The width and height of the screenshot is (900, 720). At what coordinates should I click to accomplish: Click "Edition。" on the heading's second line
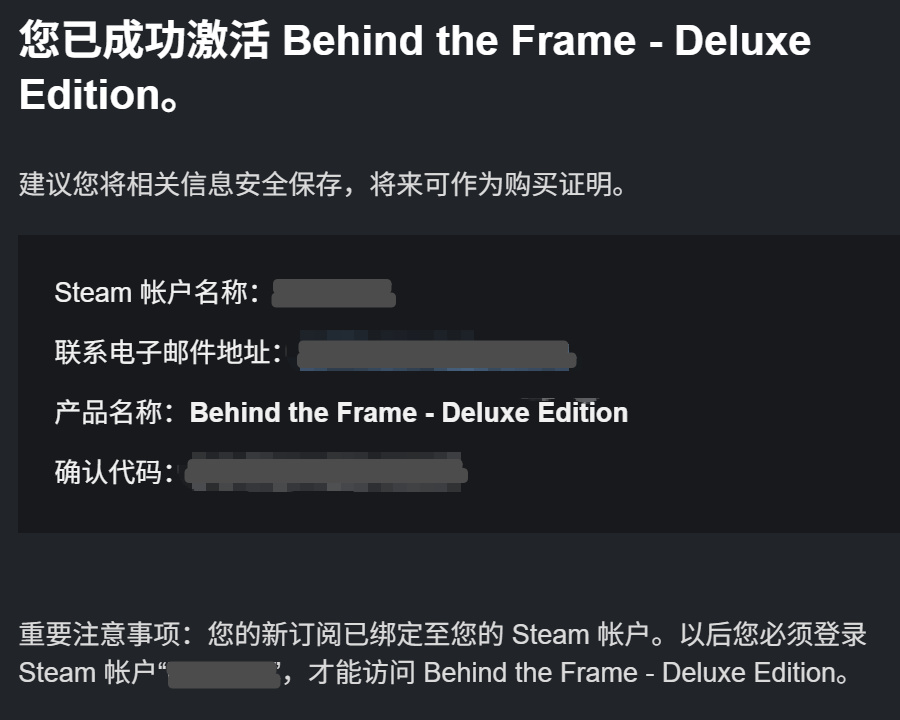pyautogui.click(x=100, y=95)
